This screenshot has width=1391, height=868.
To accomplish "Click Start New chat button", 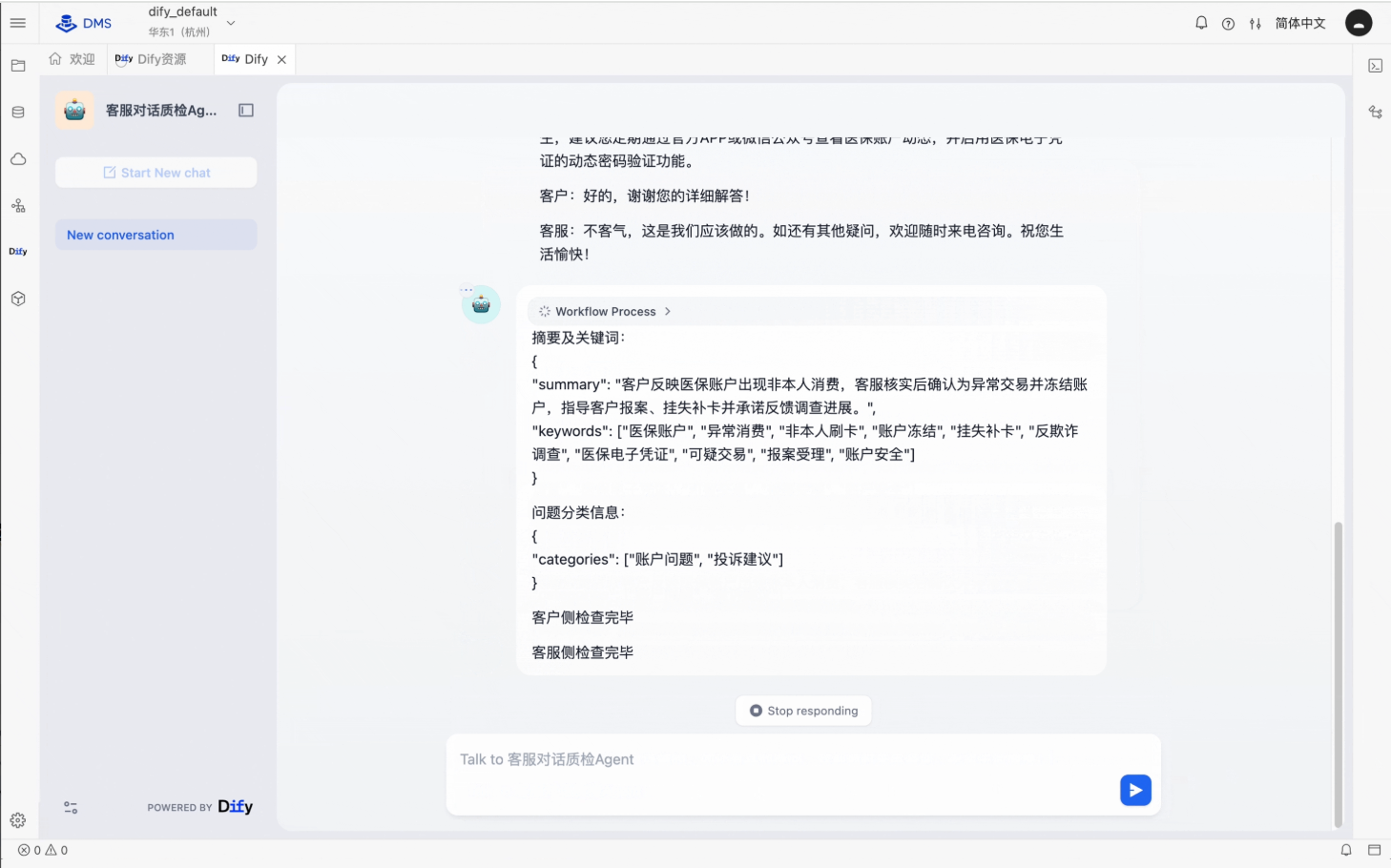I will [156, 173].
